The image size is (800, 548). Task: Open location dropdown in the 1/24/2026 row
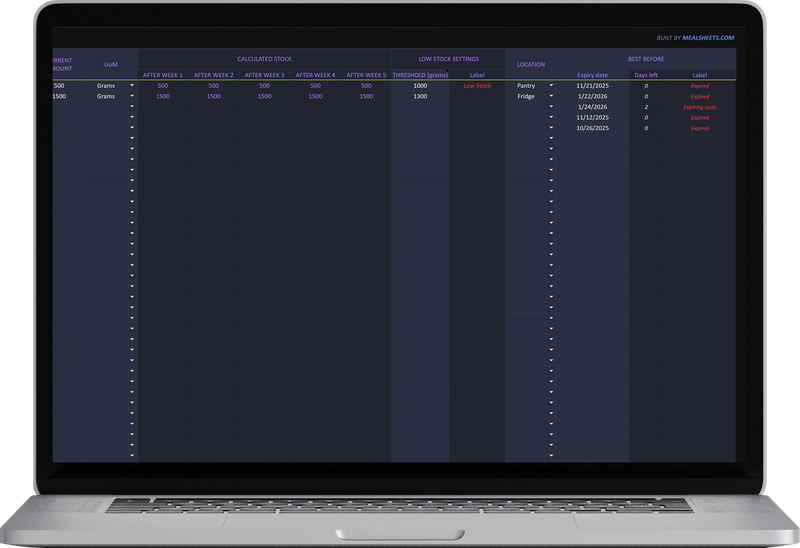coord(551,107)
